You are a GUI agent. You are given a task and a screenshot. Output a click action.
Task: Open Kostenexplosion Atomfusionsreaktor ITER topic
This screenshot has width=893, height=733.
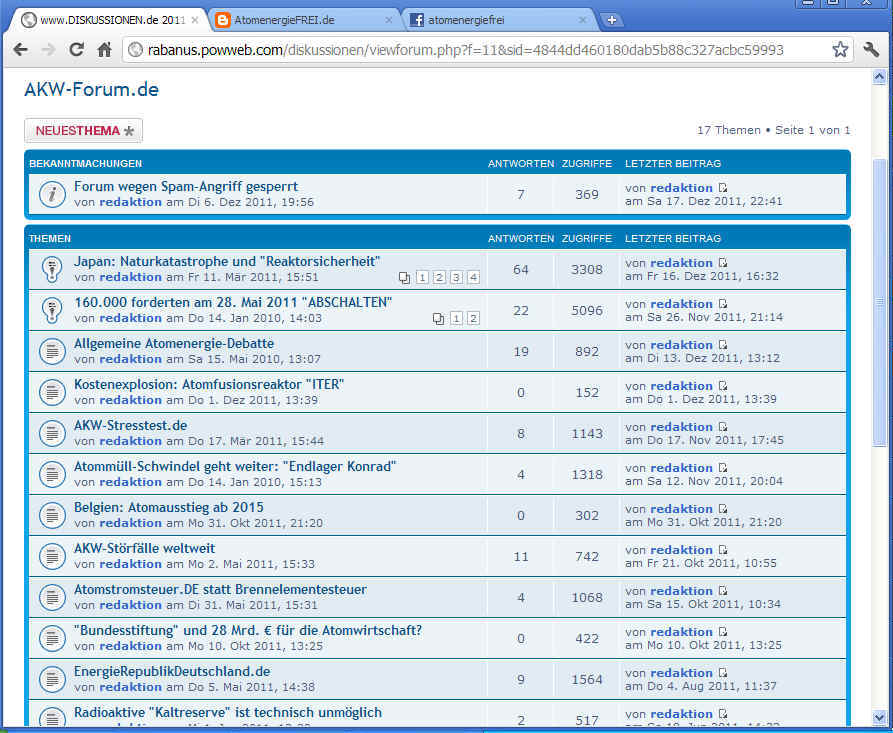click(x=209, y=384)
